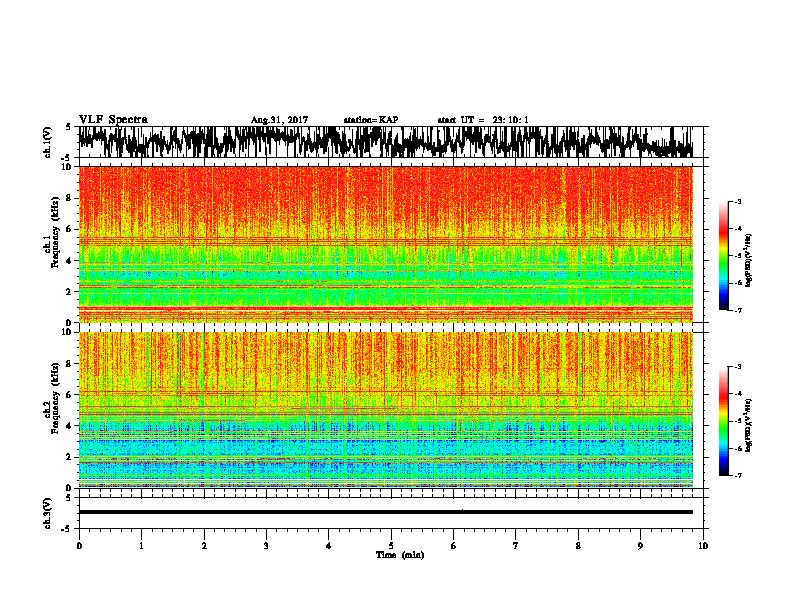792x612 pixels.
Task: Click time axis tick label "8"
Action: (578, 546)
